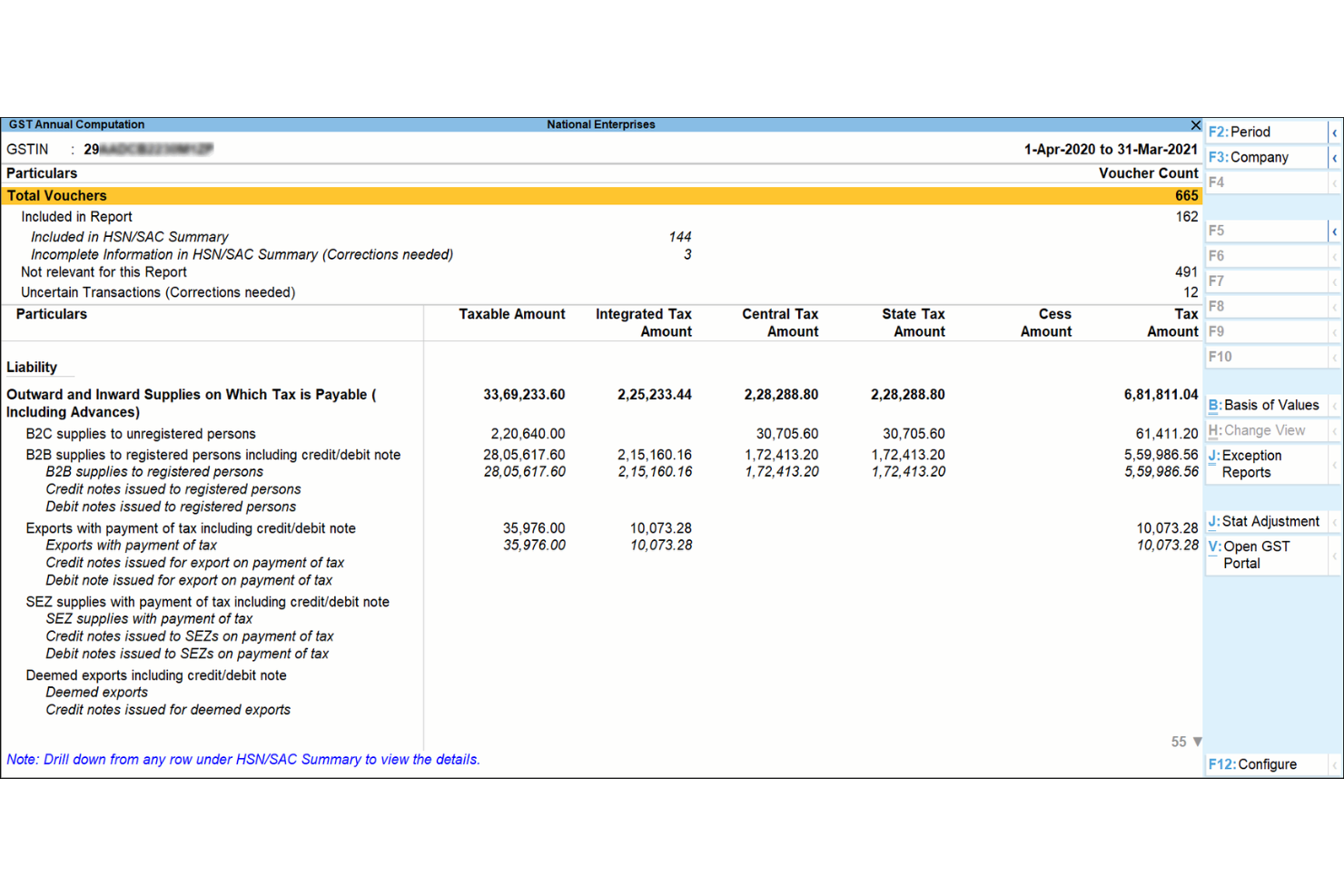Click the disabled H: Change View option

pyautogui.click(x=1262, y=430)
